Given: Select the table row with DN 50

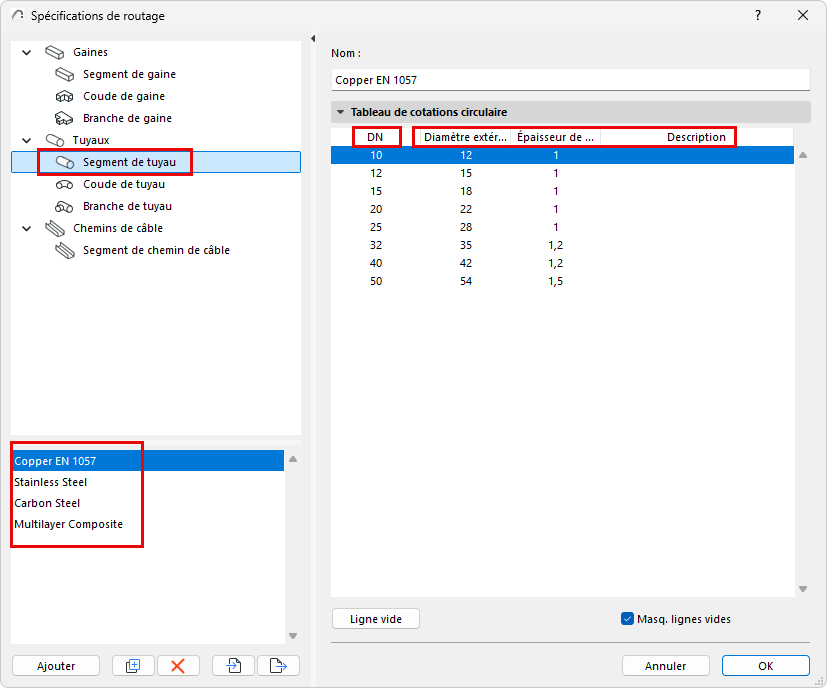Looking at the screenshot, I should click(562, 281).
